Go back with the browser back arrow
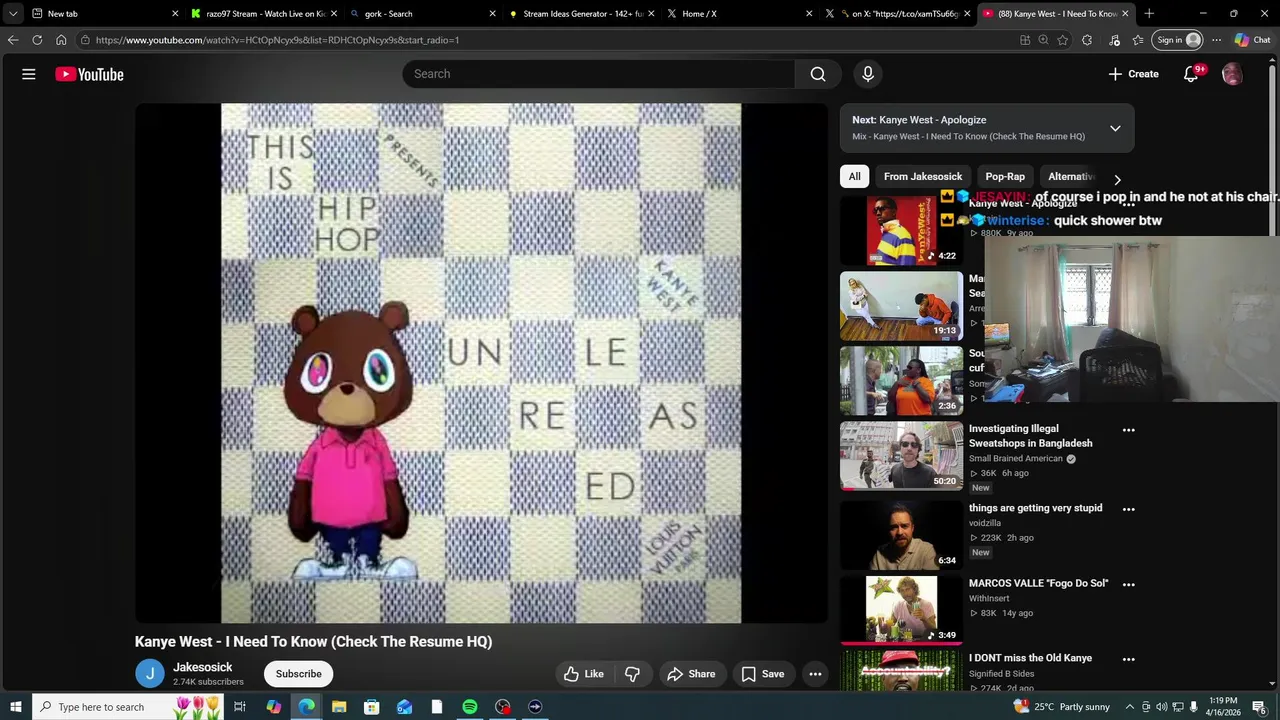Image resolution: width=1280 pixels, height=720 pixels. coord(13,40)
